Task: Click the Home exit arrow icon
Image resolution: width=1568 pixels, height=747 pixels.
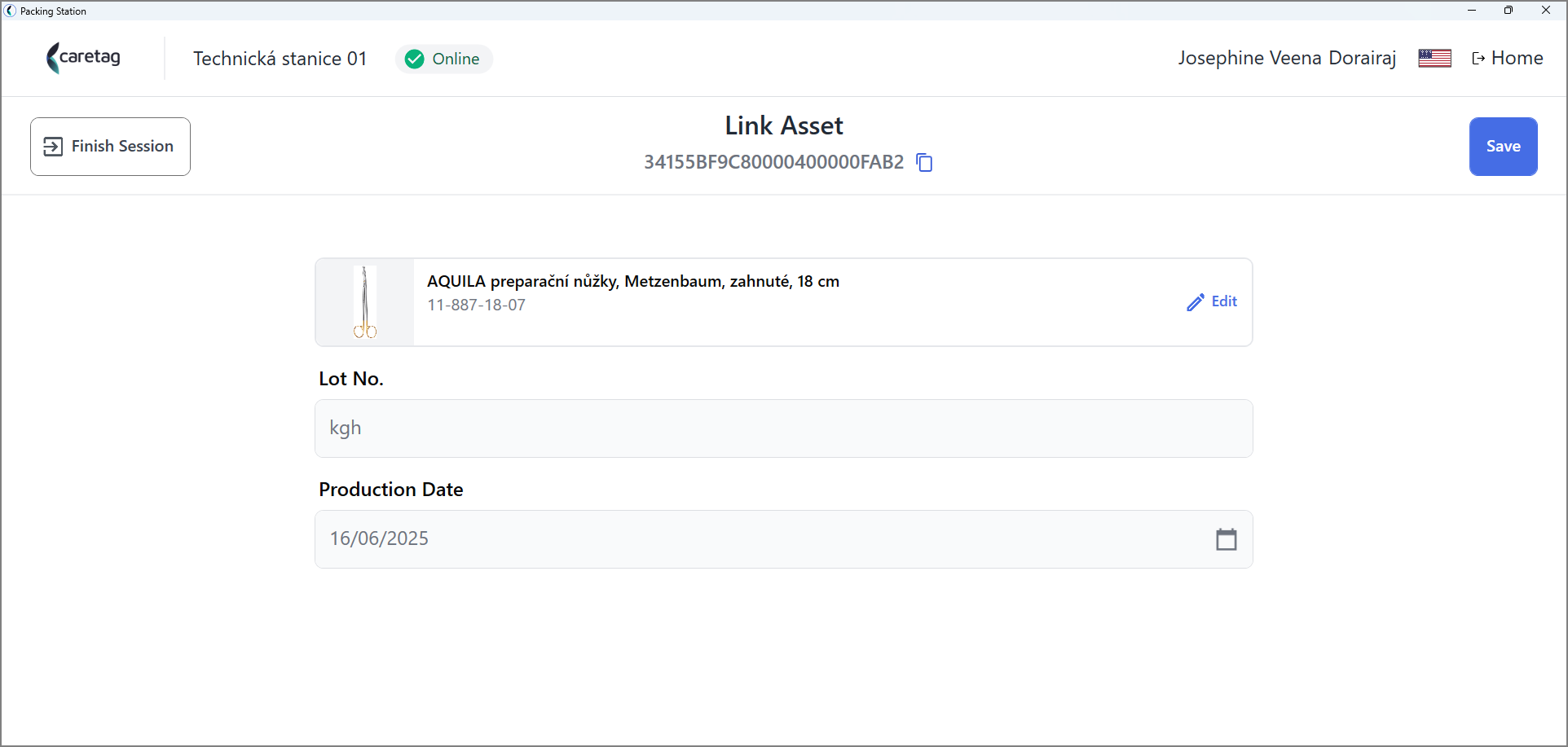Action: point(1478,59)
